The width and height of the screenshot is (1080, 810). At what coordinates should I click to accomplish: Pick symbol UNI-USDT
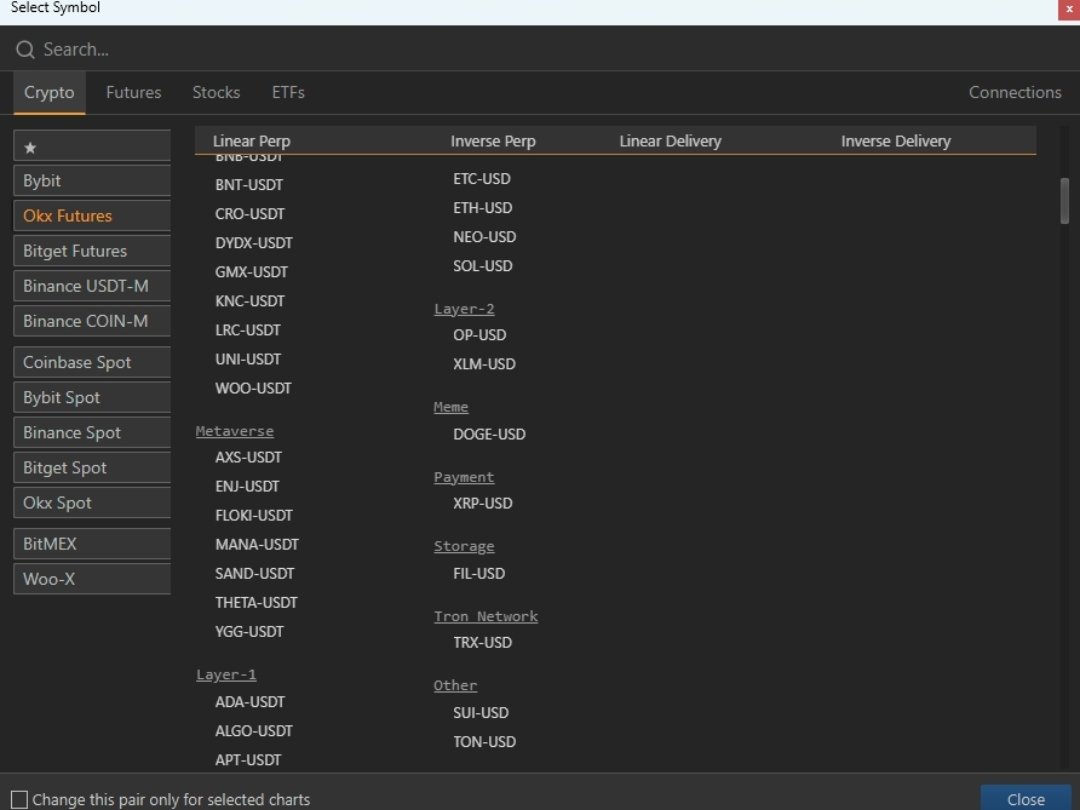(x=248, y=360)
